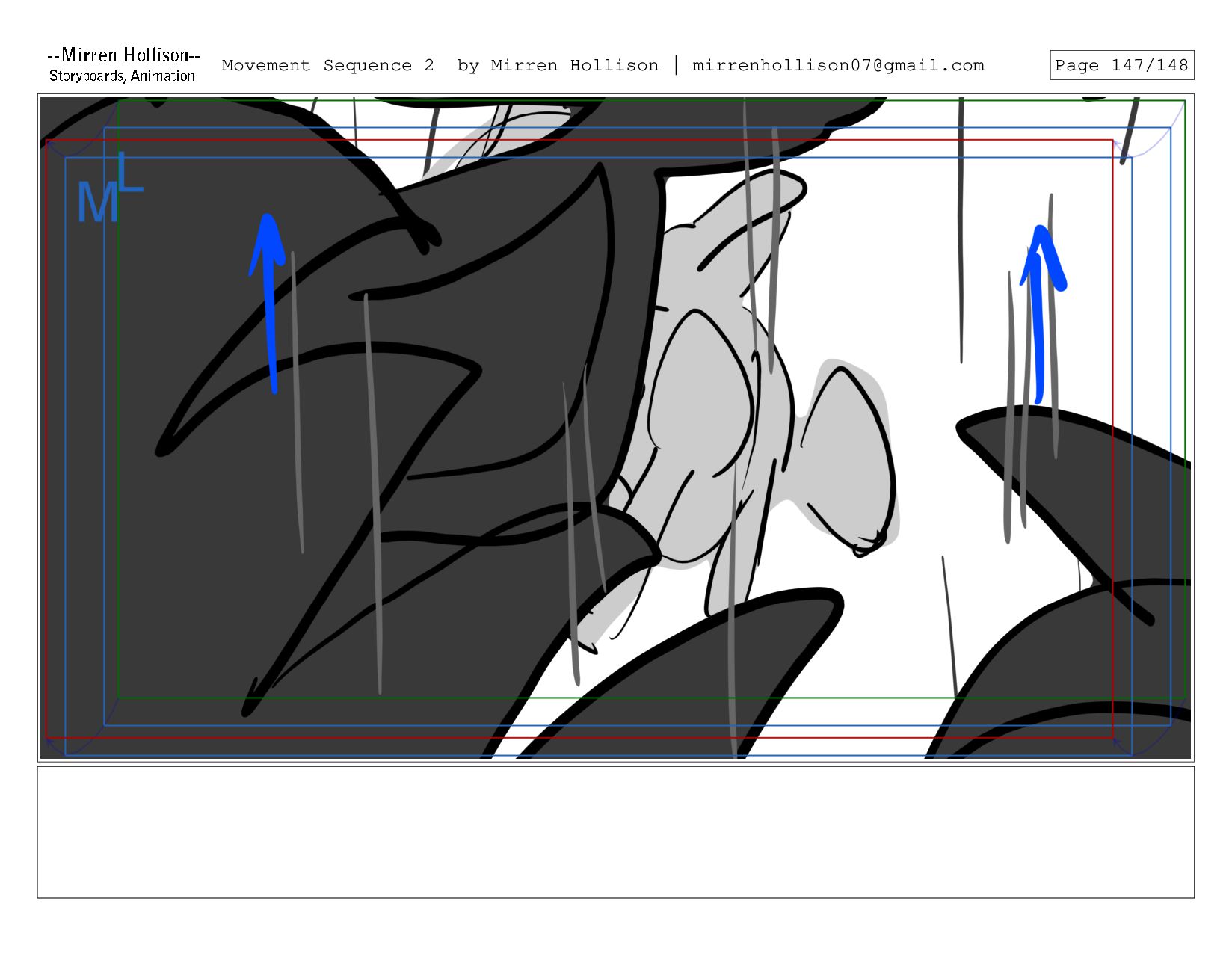Click the 'by Mirren Hollison' author text

[x=558, y=65]
